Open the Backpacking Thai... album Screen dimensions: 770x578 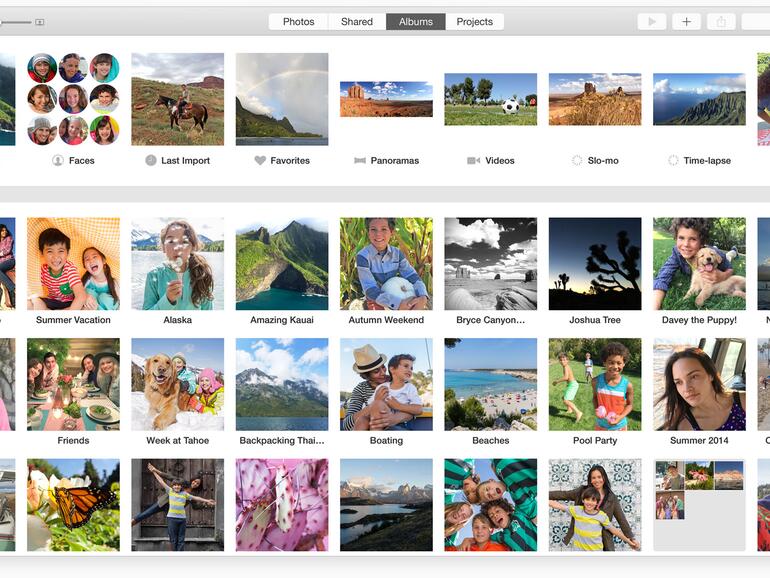coord(282,385)
